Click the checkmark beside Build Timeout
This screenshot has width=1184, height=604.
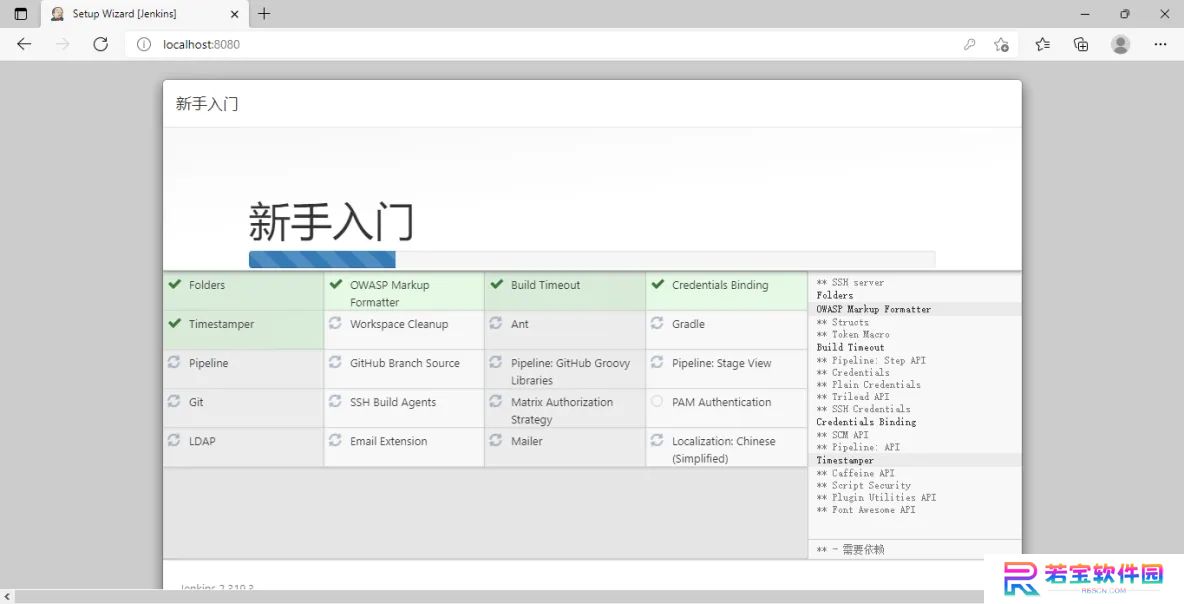(x=496, y=284)
